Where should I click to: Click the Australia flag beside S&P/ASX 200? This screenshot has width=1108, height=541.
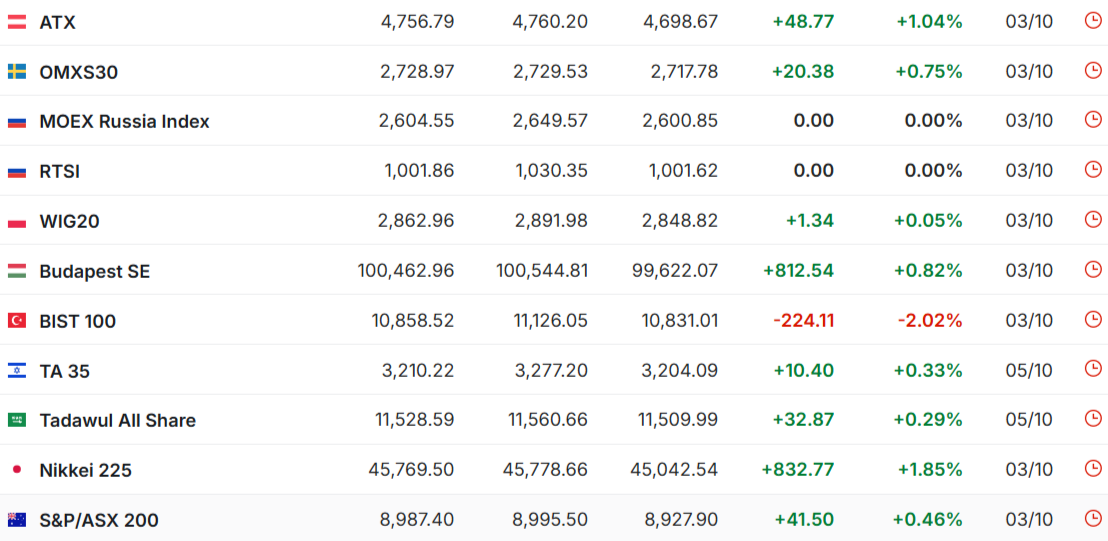(x=17, y=520)
